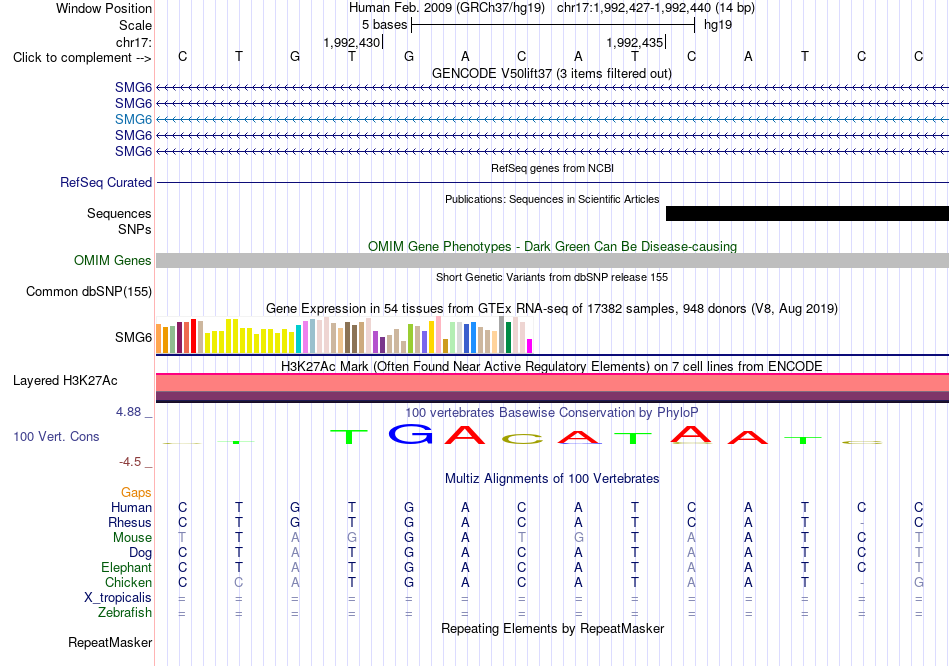Click the first orange bar in the GTEx chart

tap(159, 339)
